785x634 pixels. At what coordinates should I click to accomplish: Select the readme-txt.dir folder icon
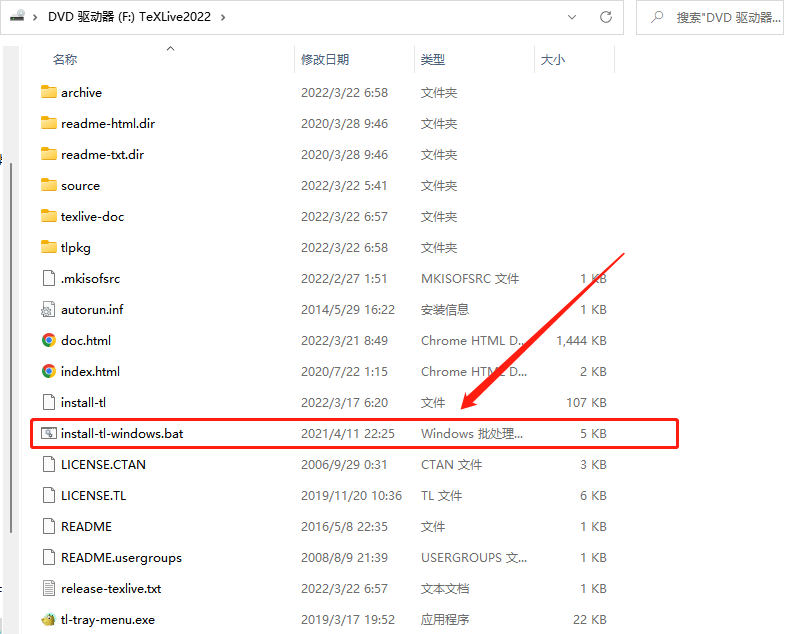tap(49, 154)
